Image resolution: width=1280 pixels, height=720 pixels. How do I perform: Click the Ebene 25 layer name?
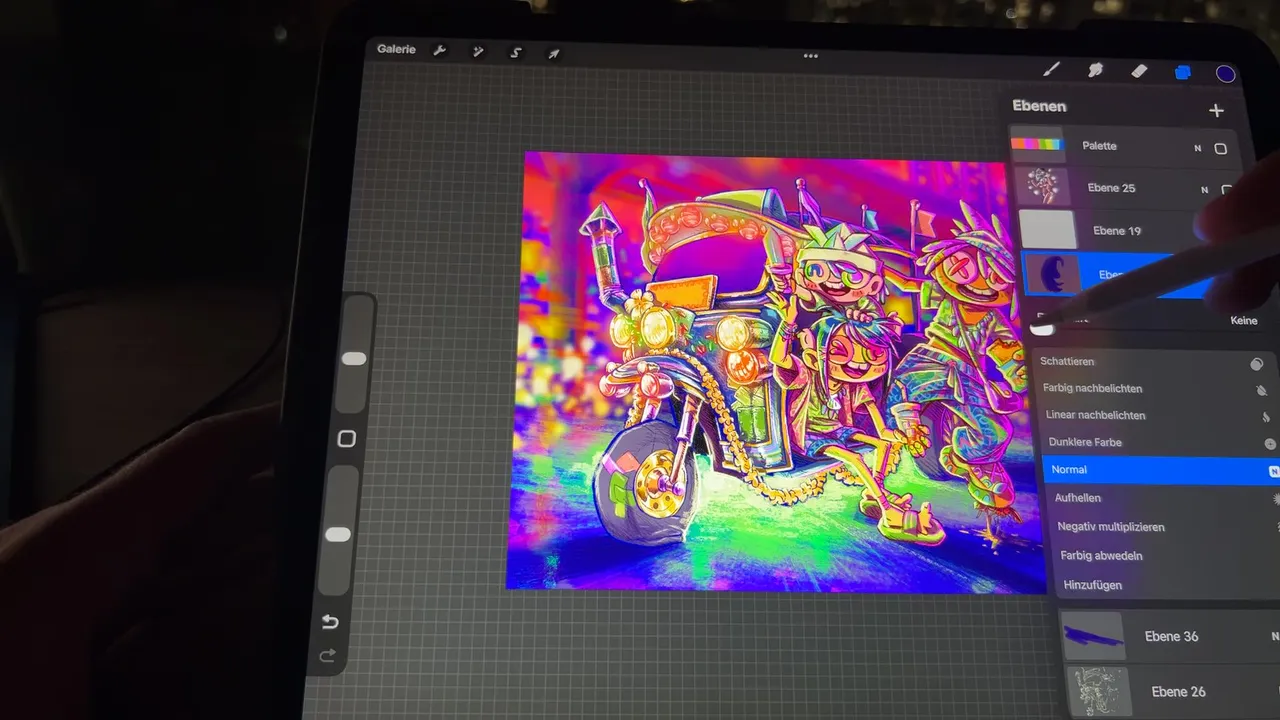[x=1111, y=188]
